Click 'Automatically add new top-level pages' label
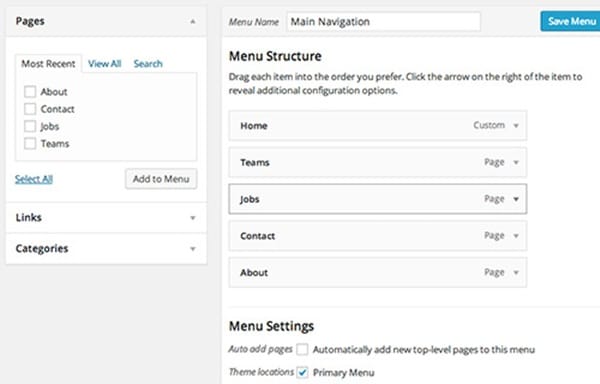Image resolution: width=600 pixels, height=384 pixels. (x=424, y=350)
